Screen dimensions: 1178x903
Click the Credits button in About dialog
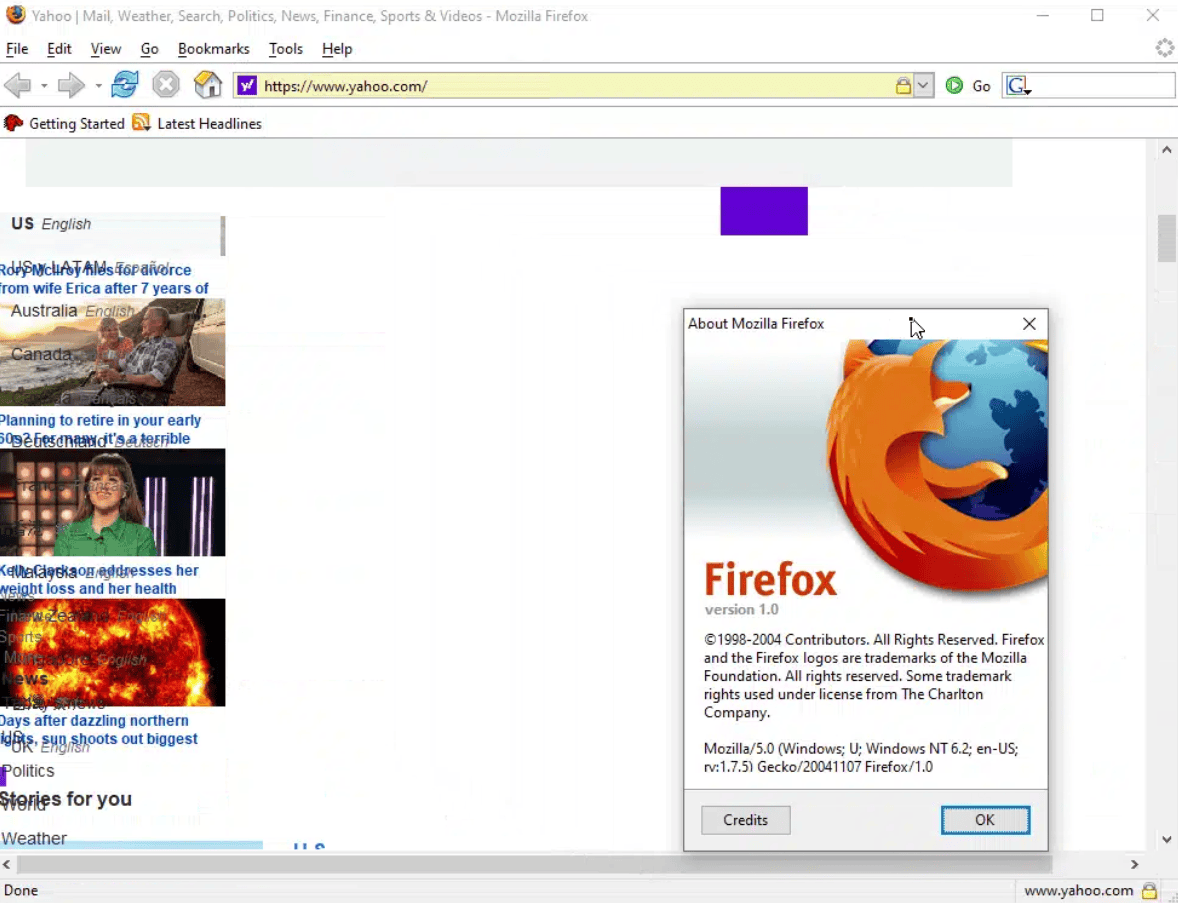[745, 820]
